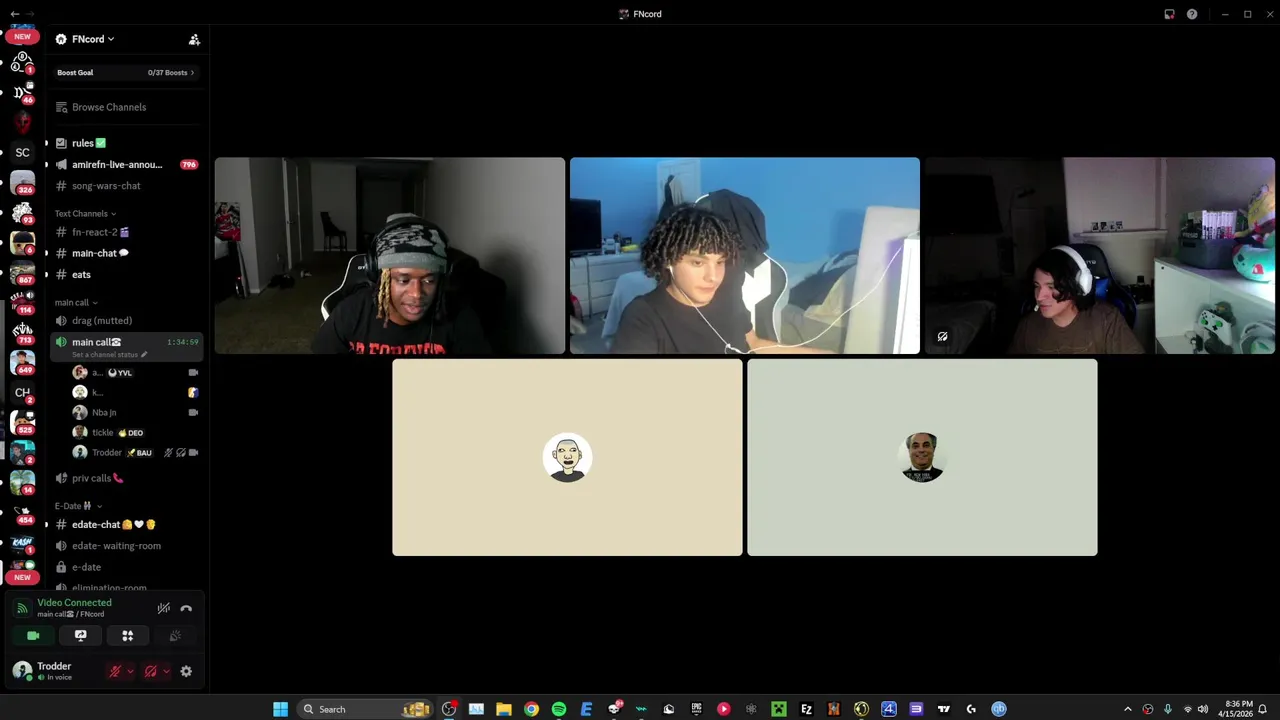Toggle microphone mute button
The width and height of the screenshot is (1280, 720).
click(115, 672)
